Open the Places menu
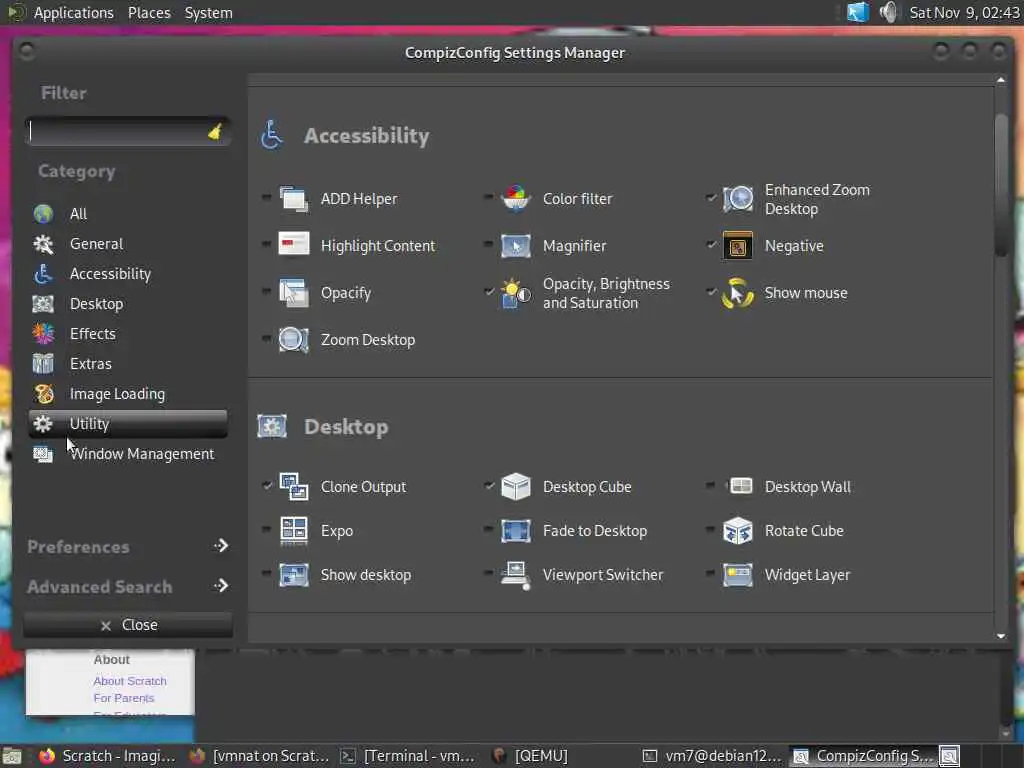This screenshot has height=768, width=1024. click(149, 12)
